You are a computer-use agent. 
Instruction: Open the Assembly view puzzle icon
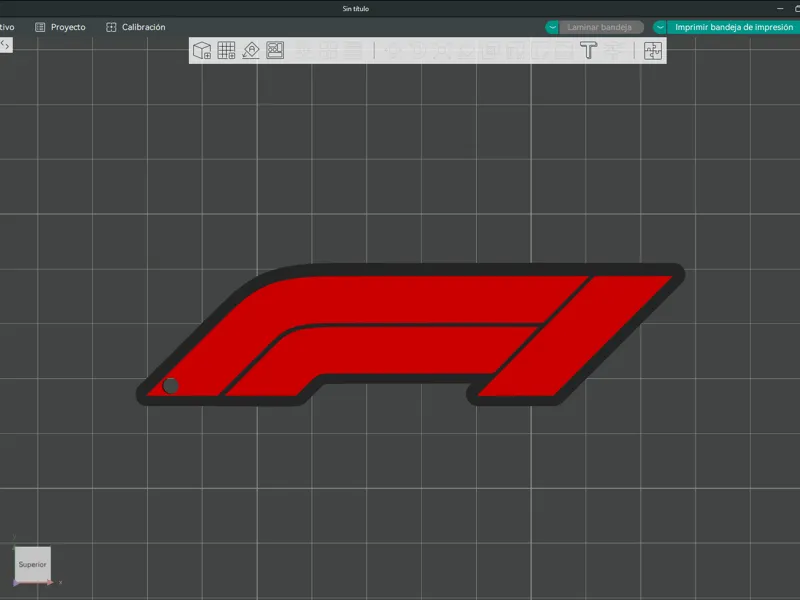pos(653,51)
